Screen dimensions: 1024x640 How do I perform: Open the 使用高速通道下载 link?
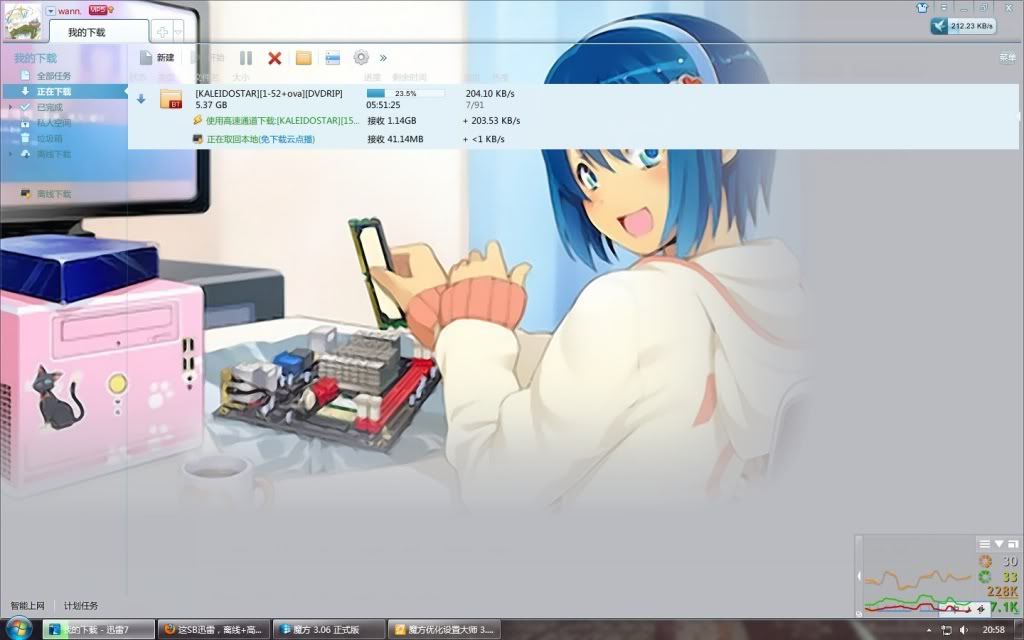click(x=283, y=121)
